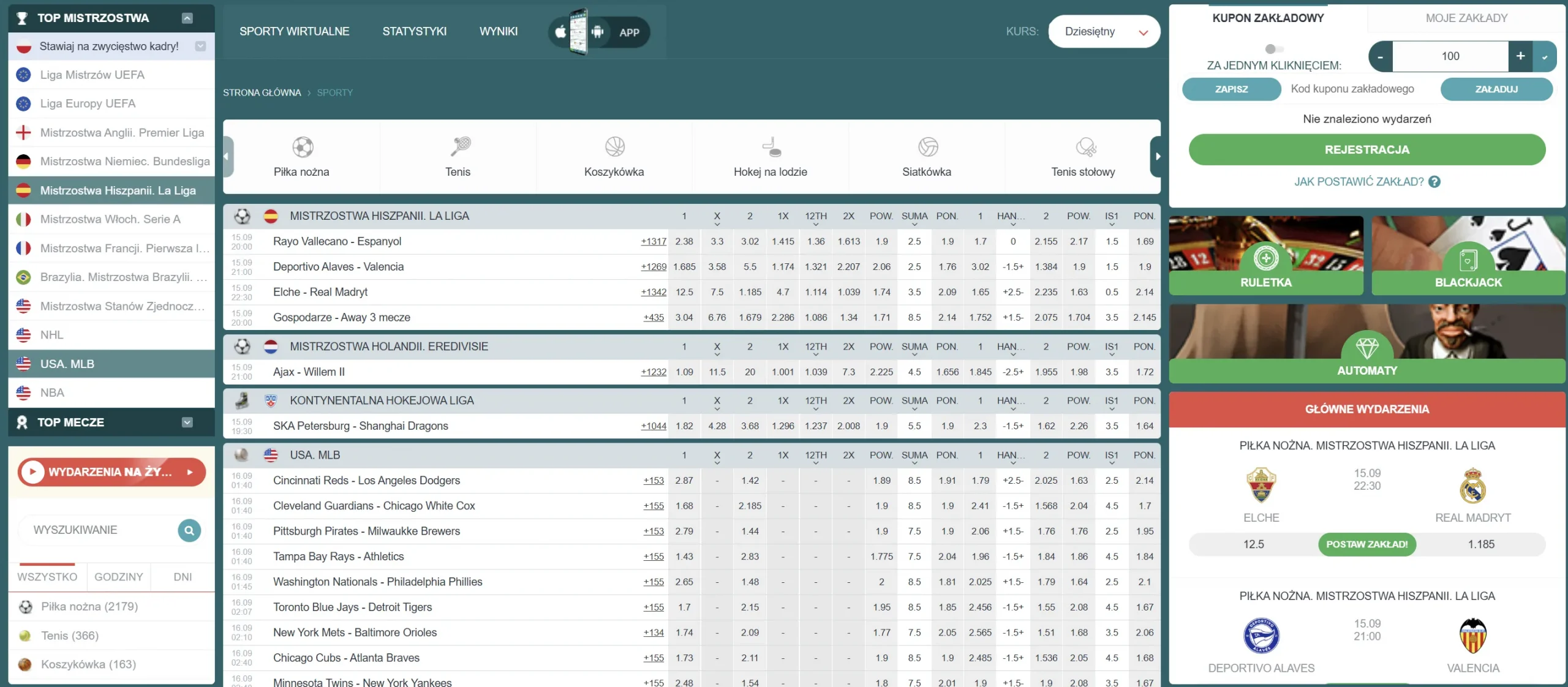Screen dimensions: 1568x687
Task: Select the Piłka nożna sport icon
Action: click(x=303, y=147)
